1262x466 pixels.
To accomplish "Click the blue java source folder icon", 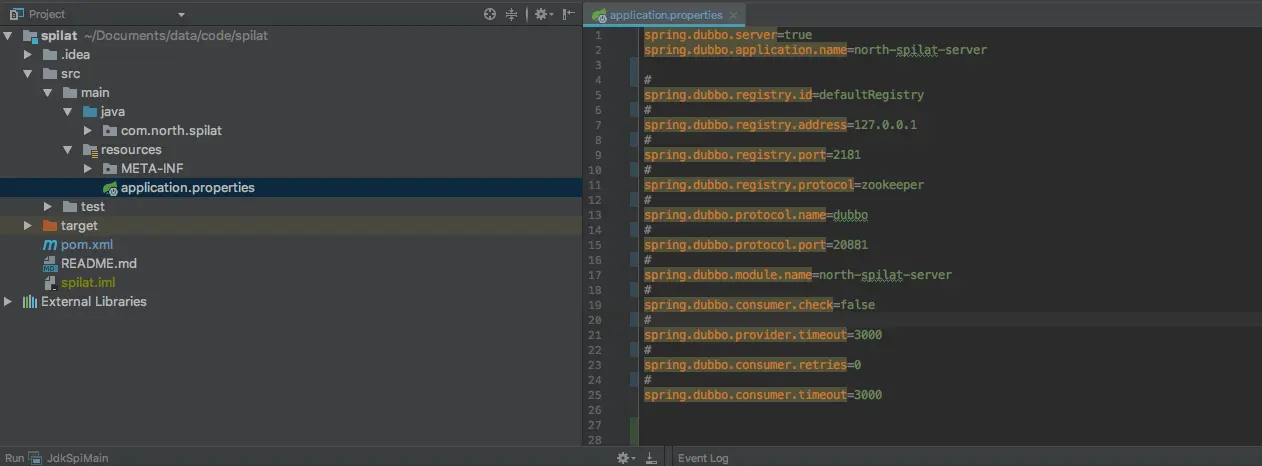I will [x=90, y=111].
